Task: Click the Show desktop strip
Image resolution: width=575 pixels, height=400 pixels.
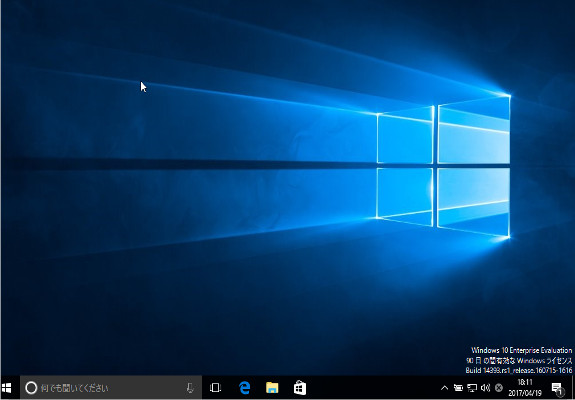Action: tap(573, 388)
